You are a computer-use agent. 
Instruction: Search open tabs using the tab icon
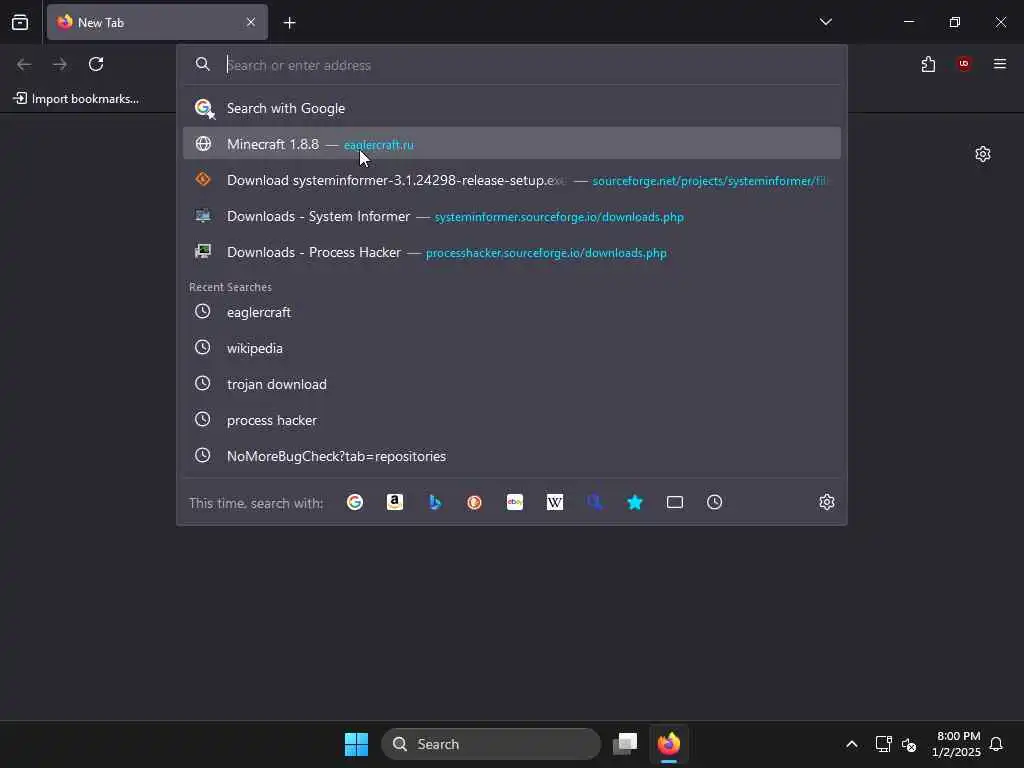point(675,502)
